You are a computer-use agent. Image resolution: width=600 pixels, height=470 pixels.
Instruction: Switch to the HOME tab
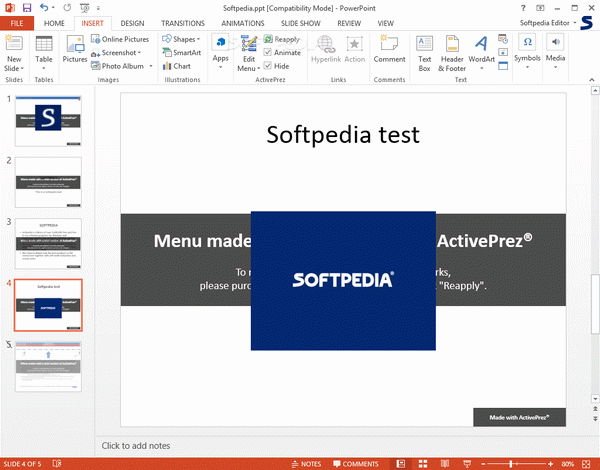point(54,23)
